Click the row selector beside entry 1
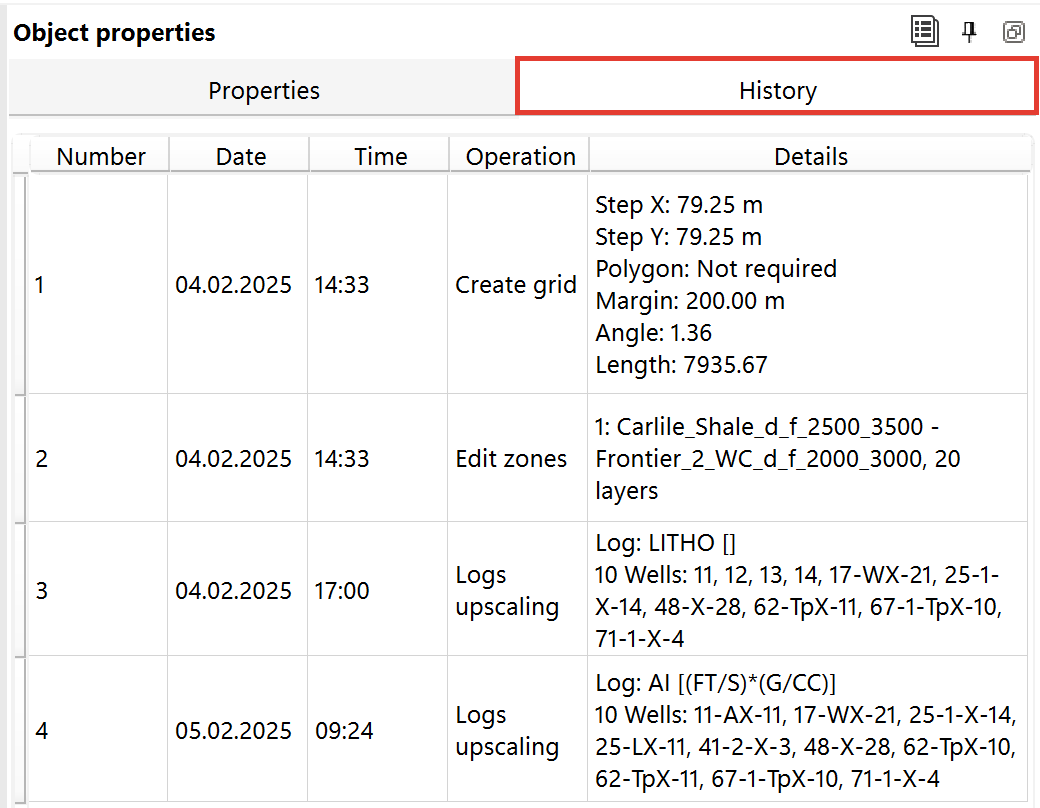1040x808 pixels. (x=18, y=284)
